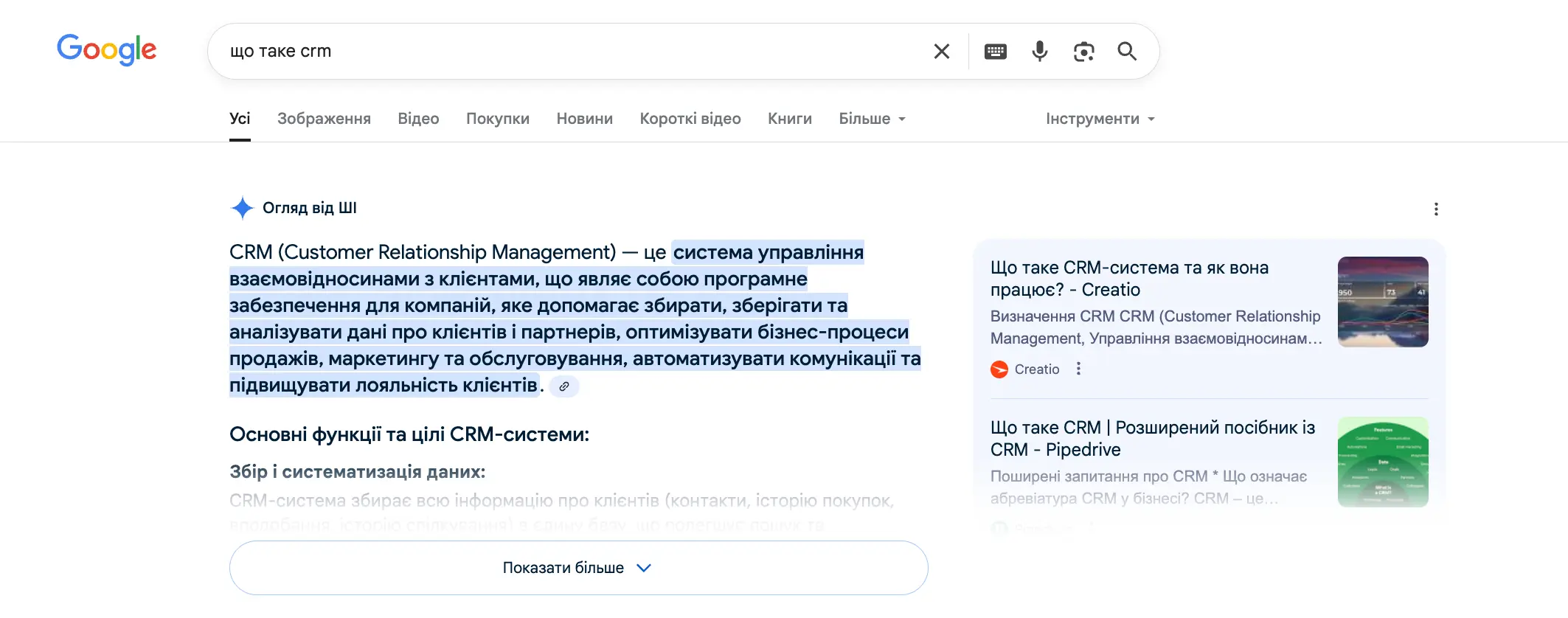This screenshot has height=618, width=1568.
Task: Click the blue AI Overview sparkle icon
Action: click(242, 208)
